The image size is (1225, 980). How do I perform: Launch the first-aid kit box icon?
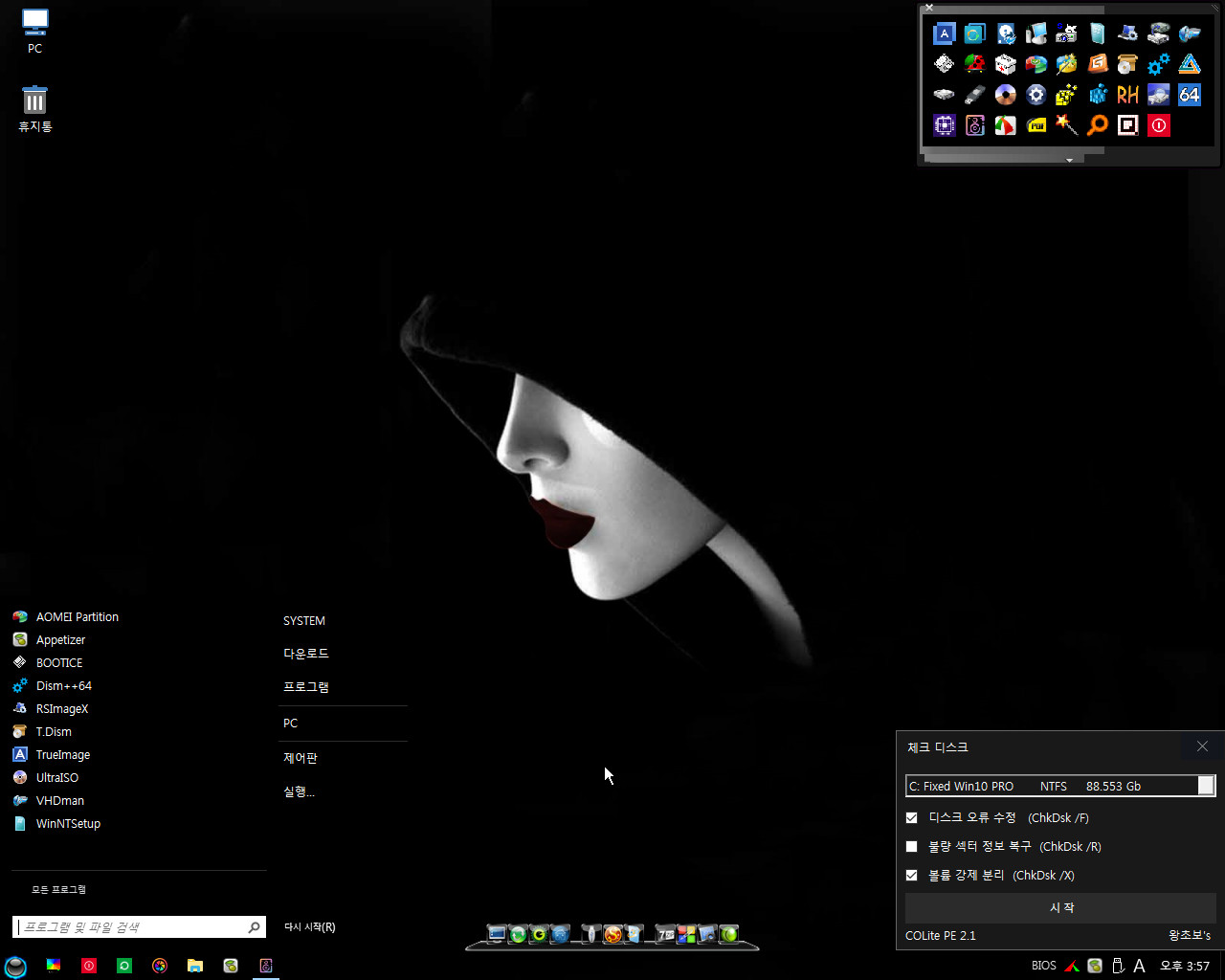click(1005, 64)
